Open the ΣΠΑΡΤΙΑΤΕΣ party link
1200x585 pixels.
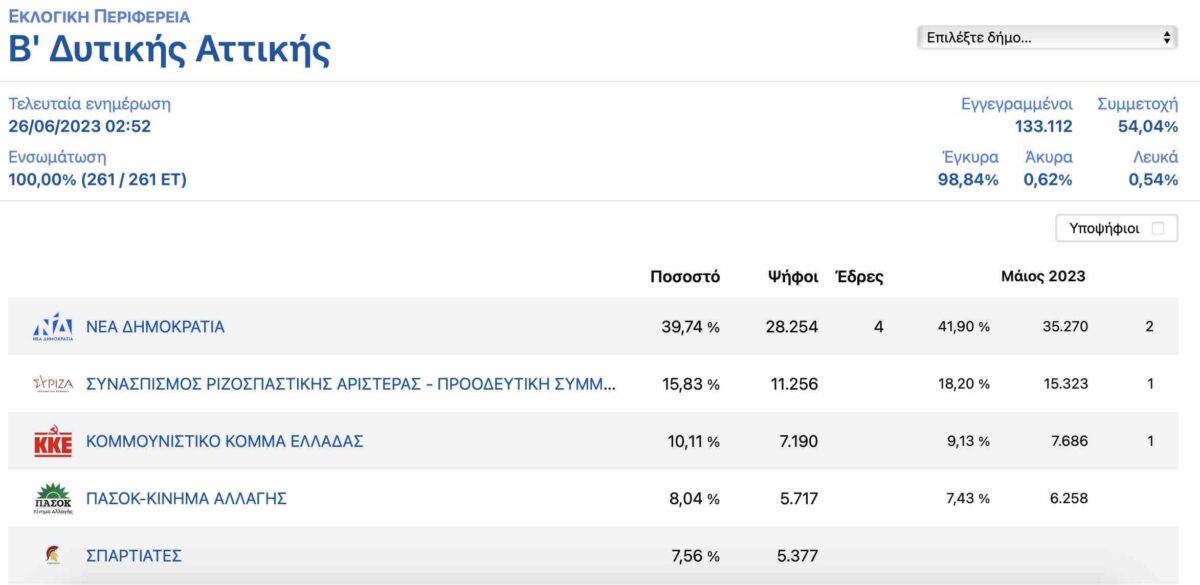(x=134, y=555)
